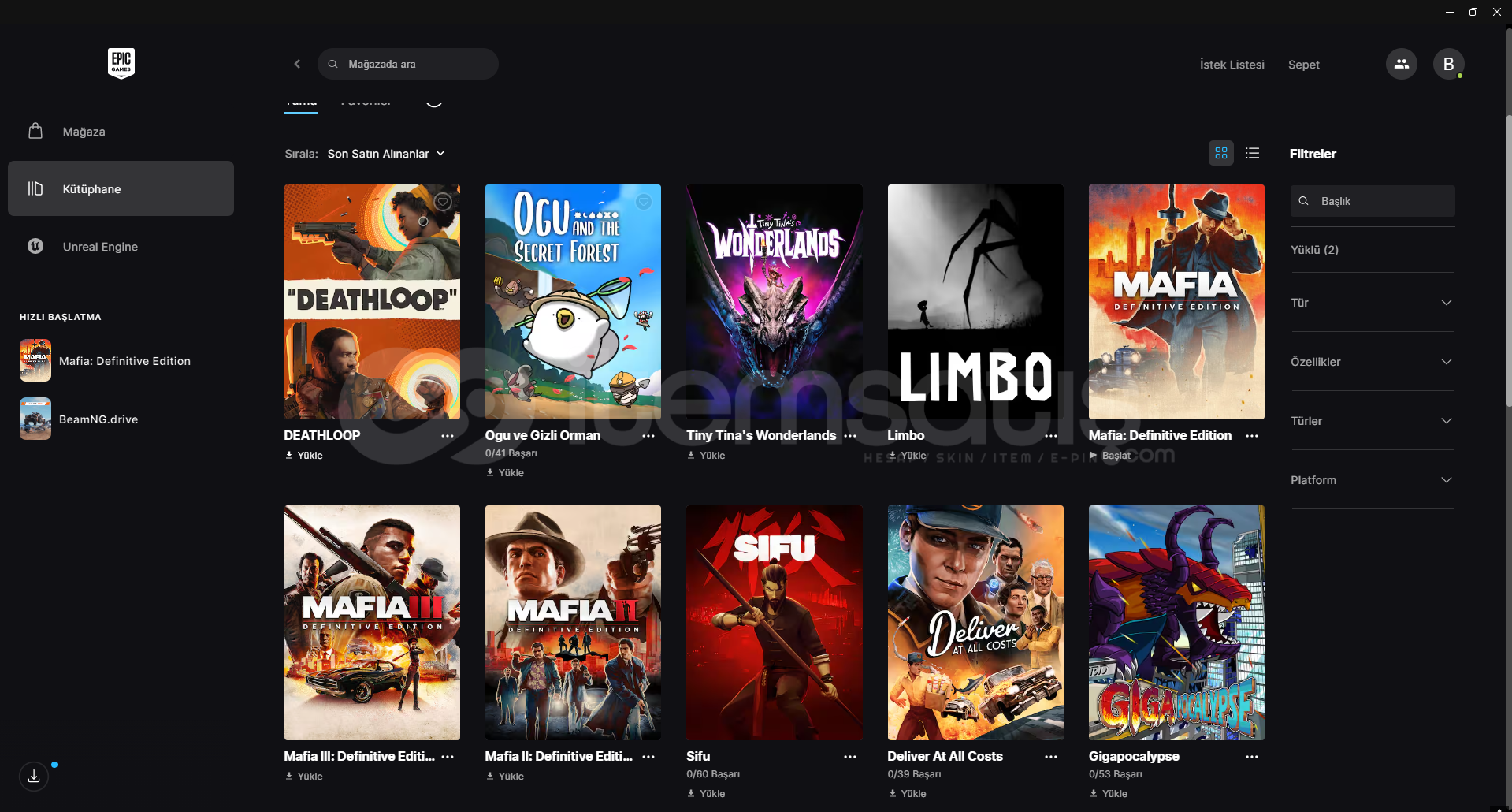Select Kütüphane library in sidebar
1512x812 pixels.
tap(121, 188)
